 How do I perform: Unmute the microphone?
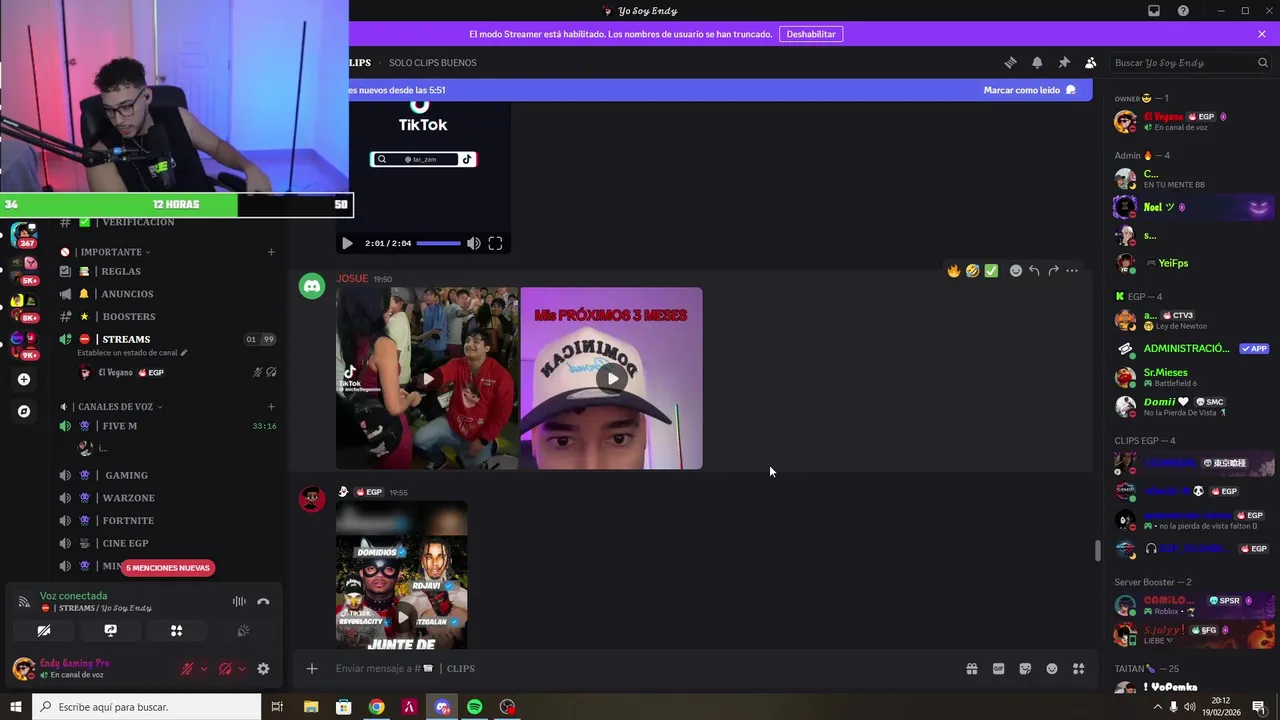click(187, 669)
